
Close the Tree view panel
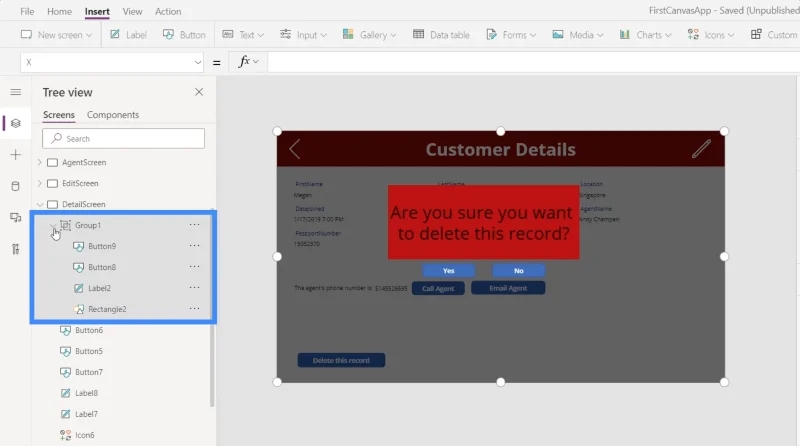pyautogui.click(x=199, y=92)
